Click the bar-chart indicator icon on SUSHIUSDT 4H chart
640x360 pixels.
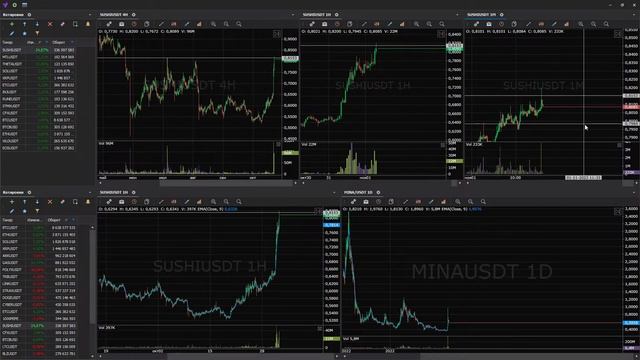(199, 24)
